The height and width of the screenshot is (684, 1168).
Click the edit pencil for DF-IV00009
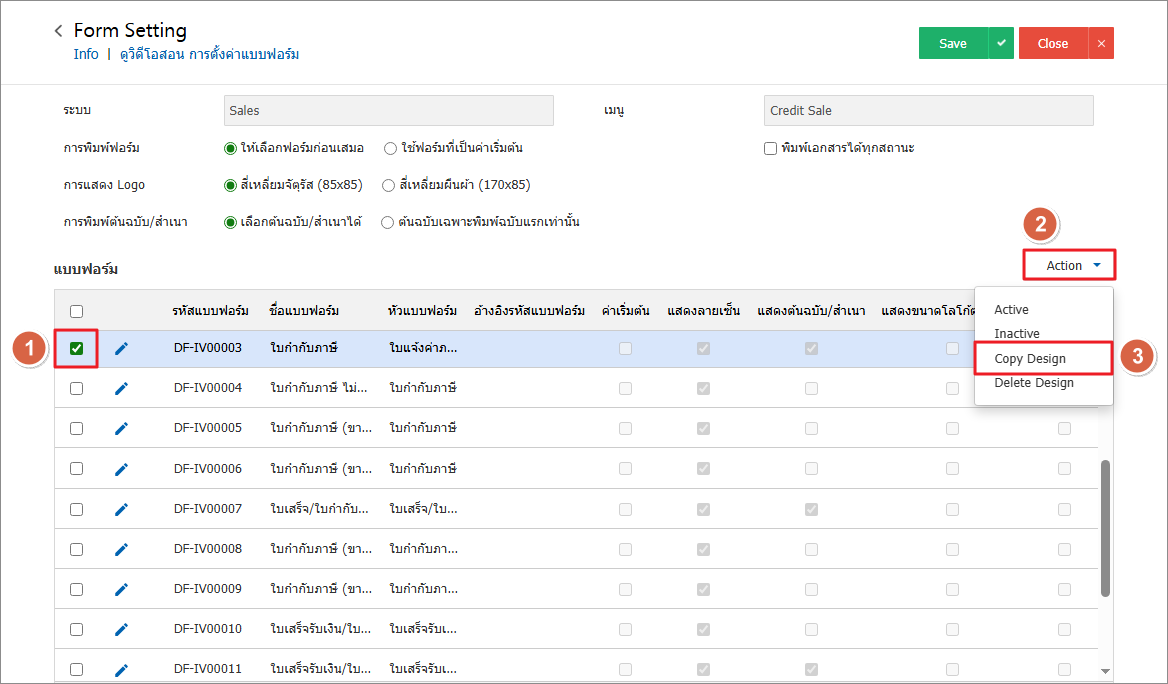[x=122, y=589]
